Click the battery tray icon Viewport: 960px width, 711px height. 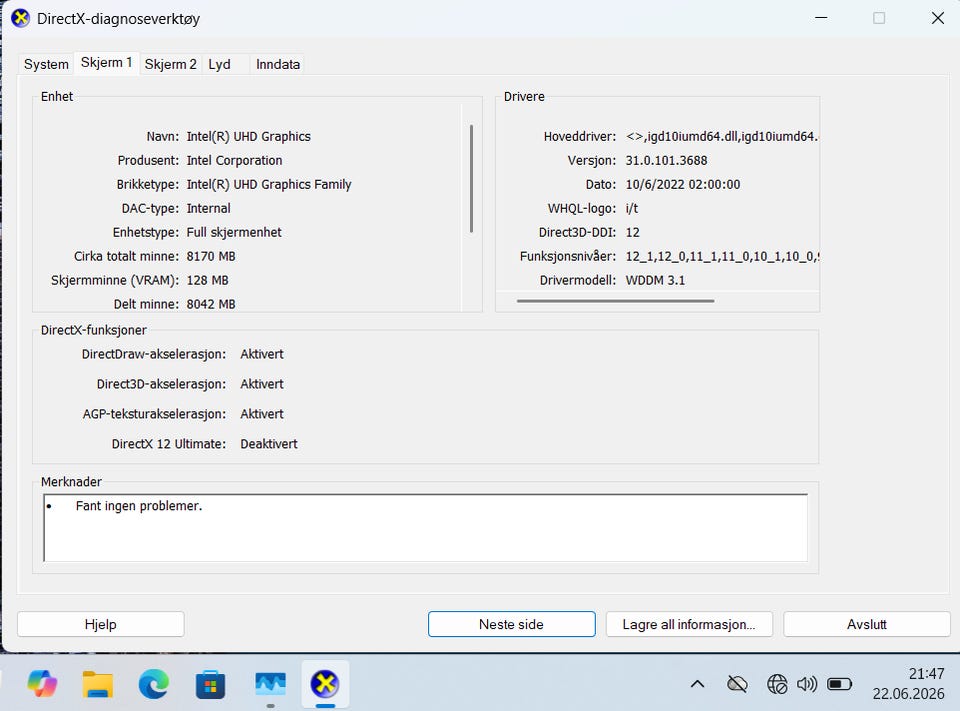click(x=839, y=683)
